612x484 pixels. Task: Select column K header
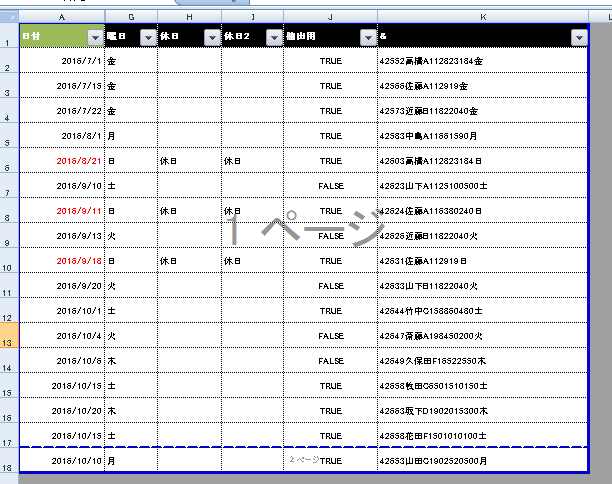click(x=483, y=17)
